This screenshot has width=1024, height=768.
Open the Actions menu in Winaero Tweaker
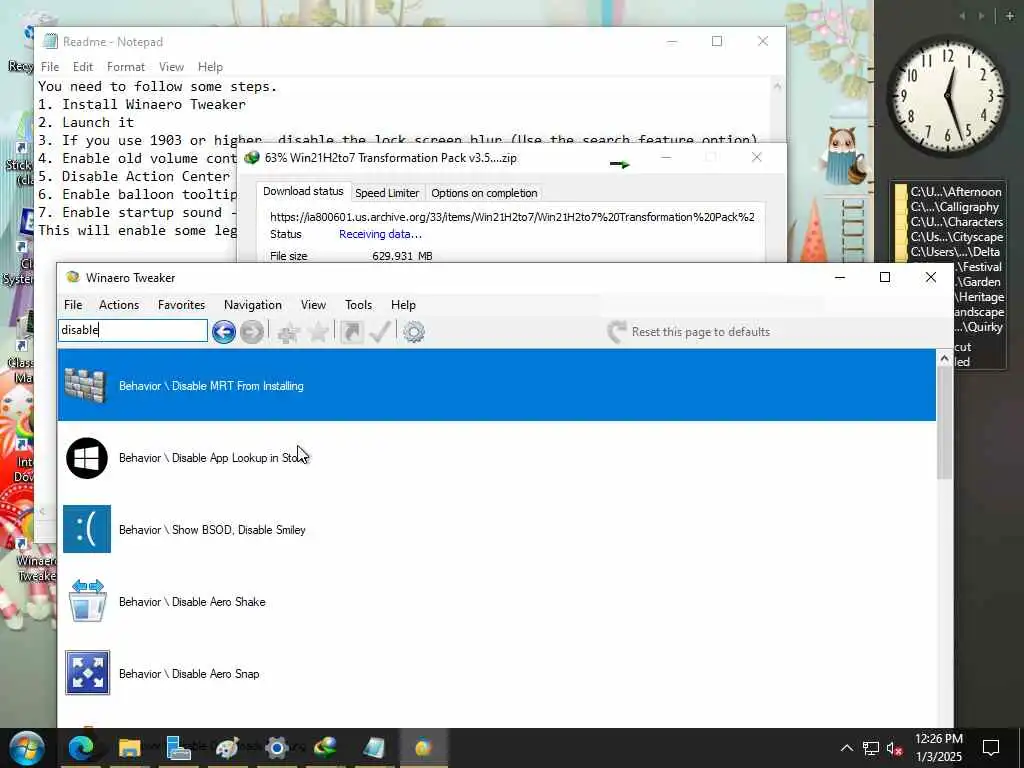point(119,305)
